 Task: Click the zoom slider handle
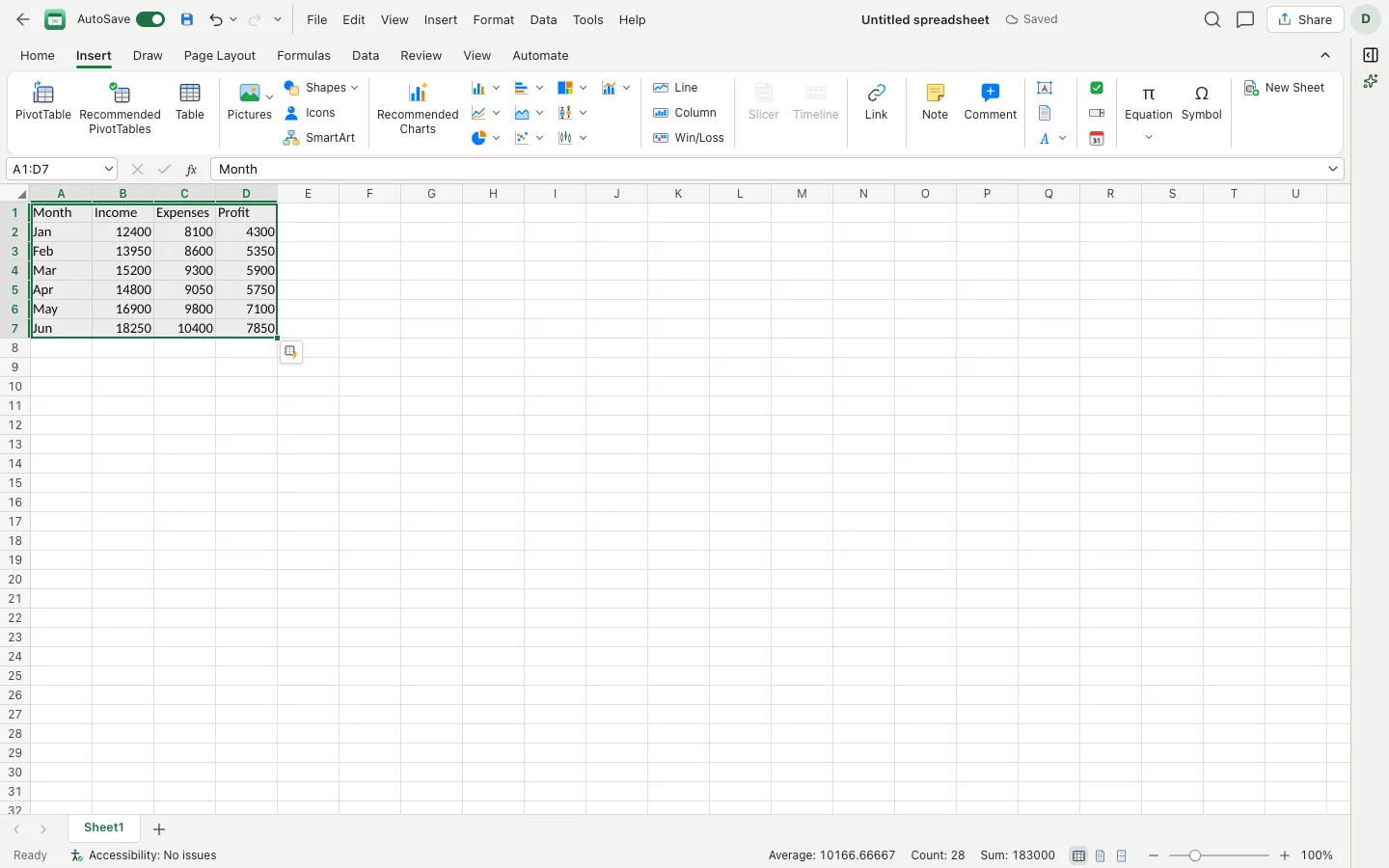pos(1195,855)
